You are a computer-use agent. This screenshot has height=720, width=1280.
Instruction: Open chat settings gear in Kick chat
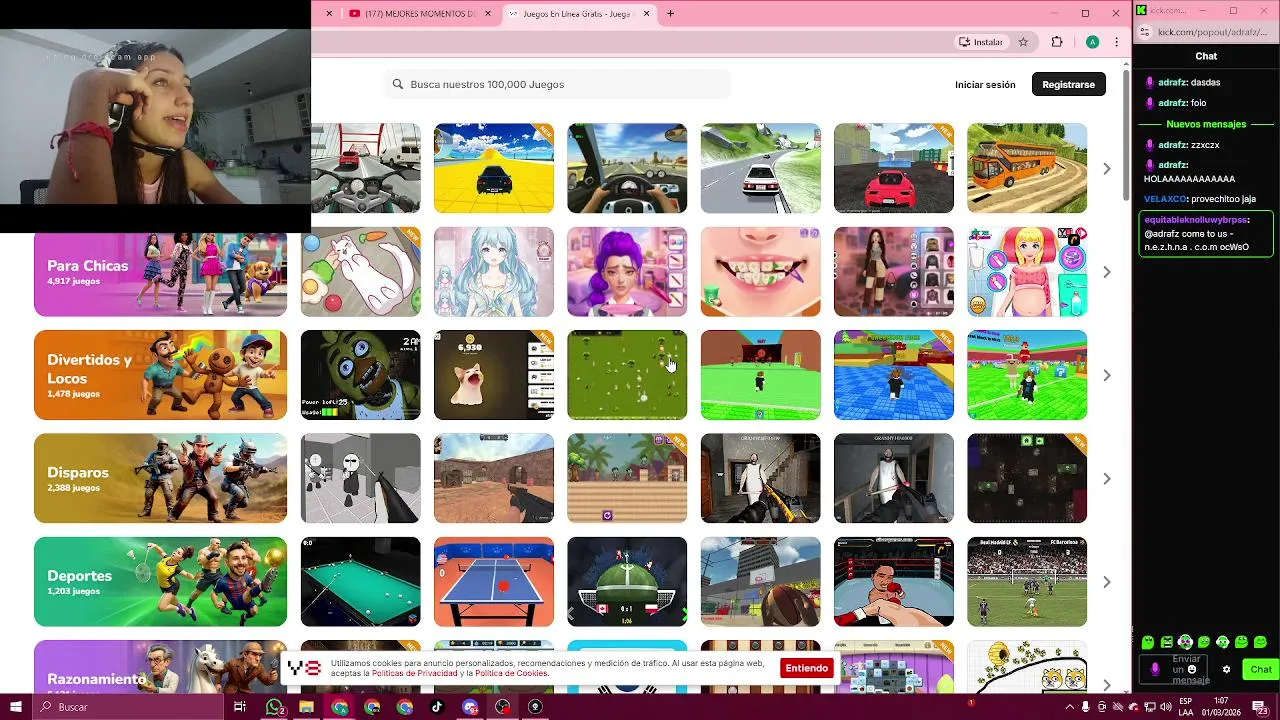[x=1227, y=670]
